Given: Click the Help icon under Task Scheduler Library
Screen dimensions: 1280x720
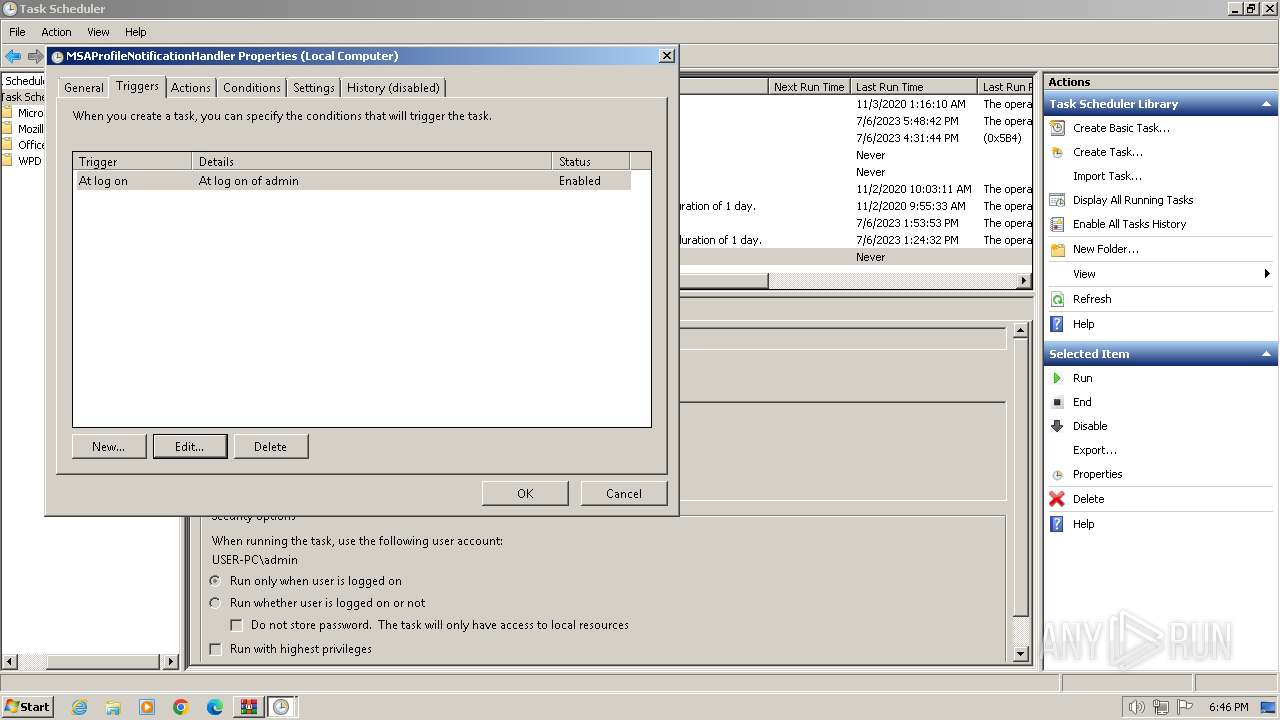Looking at the screenshot, I should (x=1057, y=324).
